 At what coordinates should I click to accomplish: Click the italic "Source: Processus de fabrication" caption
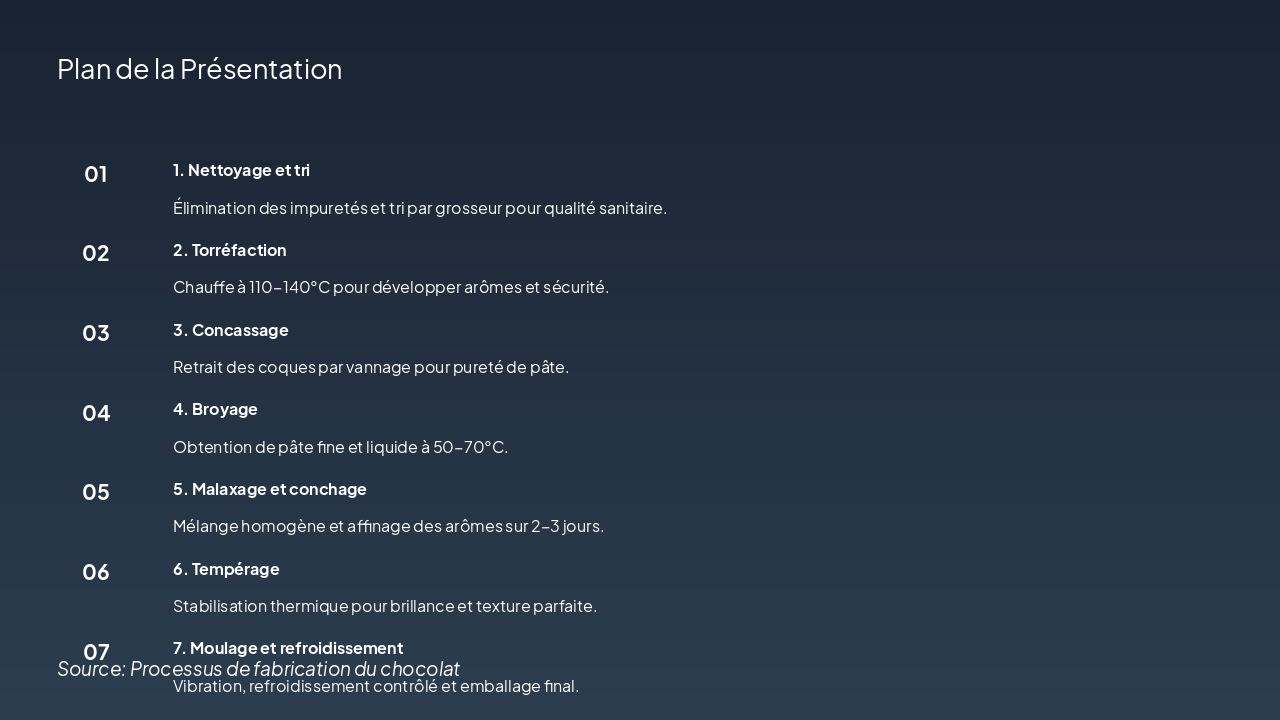click(258, 669)
